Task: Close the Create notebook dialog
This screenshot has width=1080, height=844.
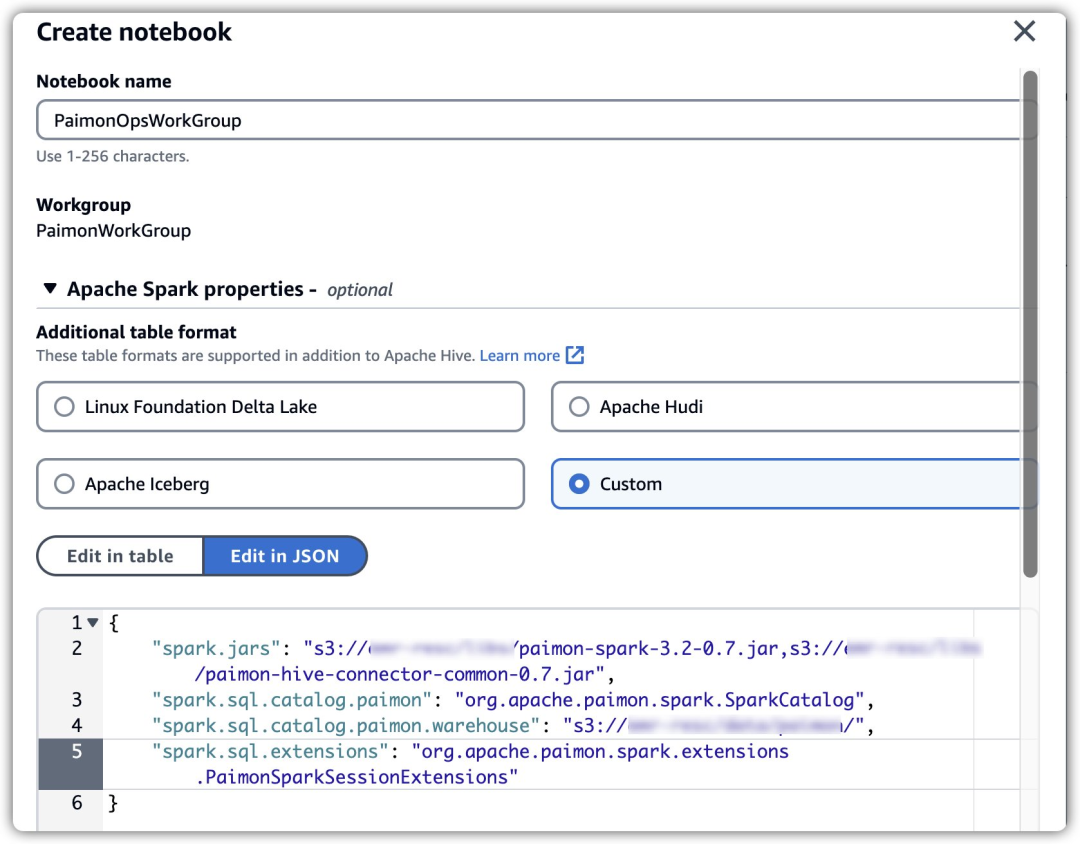Action: [1024, 31]
